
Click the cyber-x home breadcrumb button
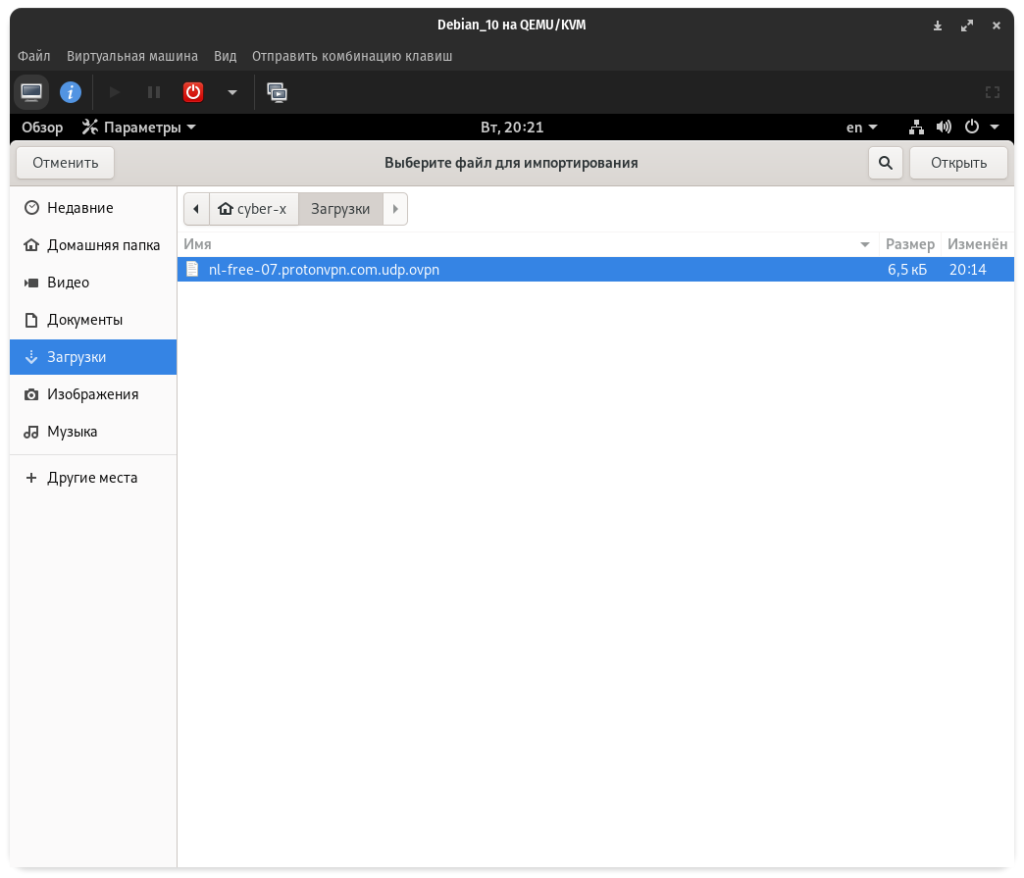click(253, 209)
